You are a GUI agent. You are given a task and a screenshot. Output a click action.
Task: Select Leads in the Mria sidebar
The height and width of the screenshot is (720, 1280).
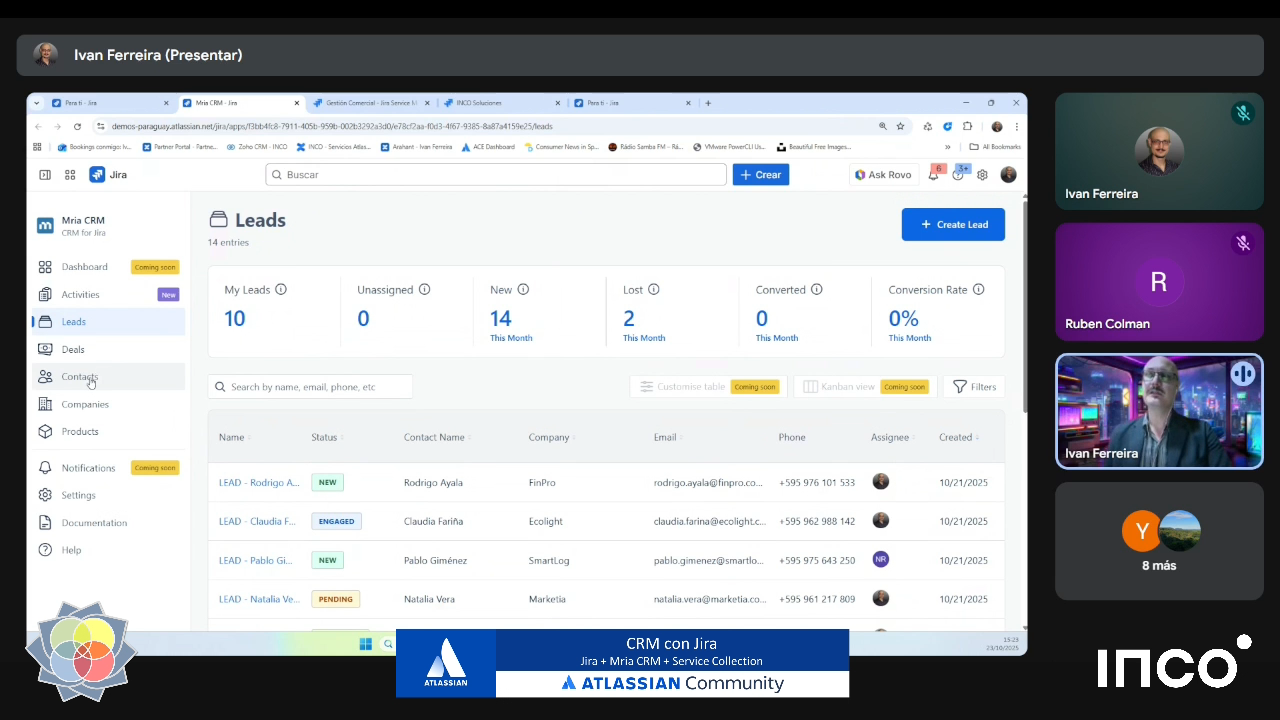(109, 322)
